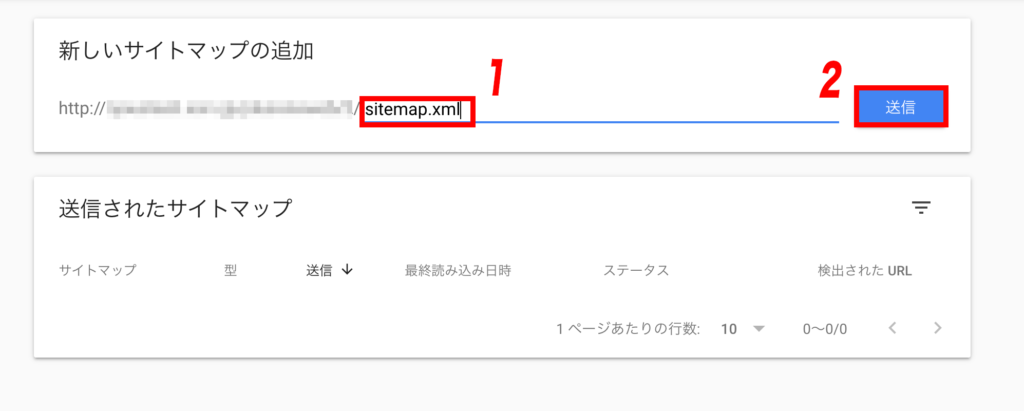The height and width of the screenshot is (411, 1024).
Task: Open the filter icon in submitted sitemaps
Action: (921, 208)
